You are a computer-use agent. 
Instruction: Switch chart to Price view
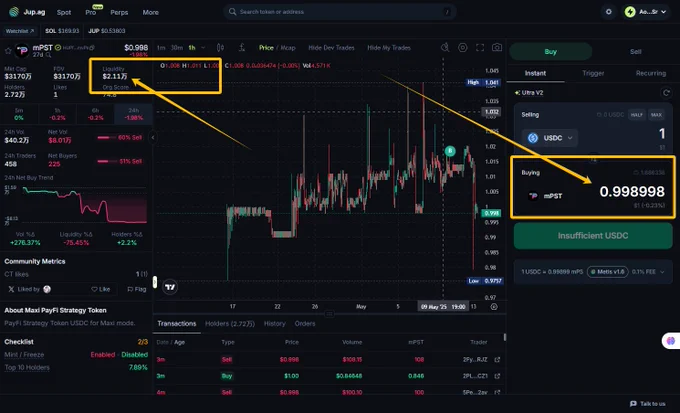click(x=266, y=48)
